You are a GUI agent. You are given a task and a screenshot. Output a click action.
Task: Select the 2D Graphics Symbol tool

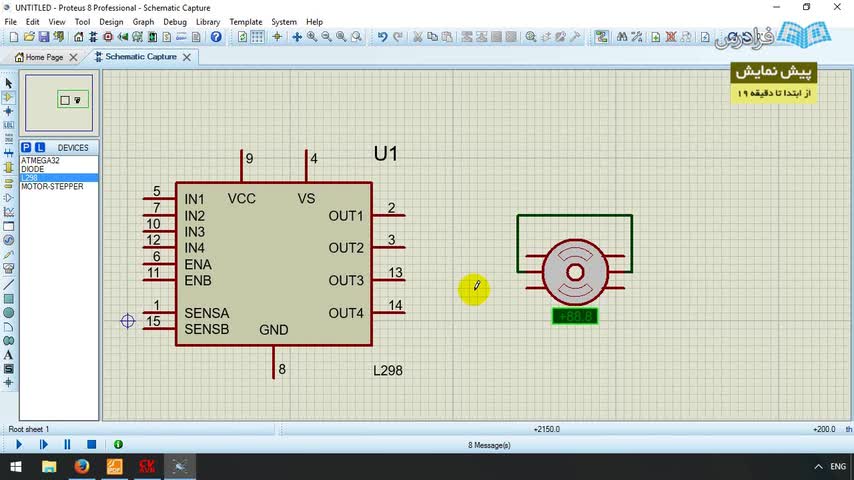(x=8, y=369)
